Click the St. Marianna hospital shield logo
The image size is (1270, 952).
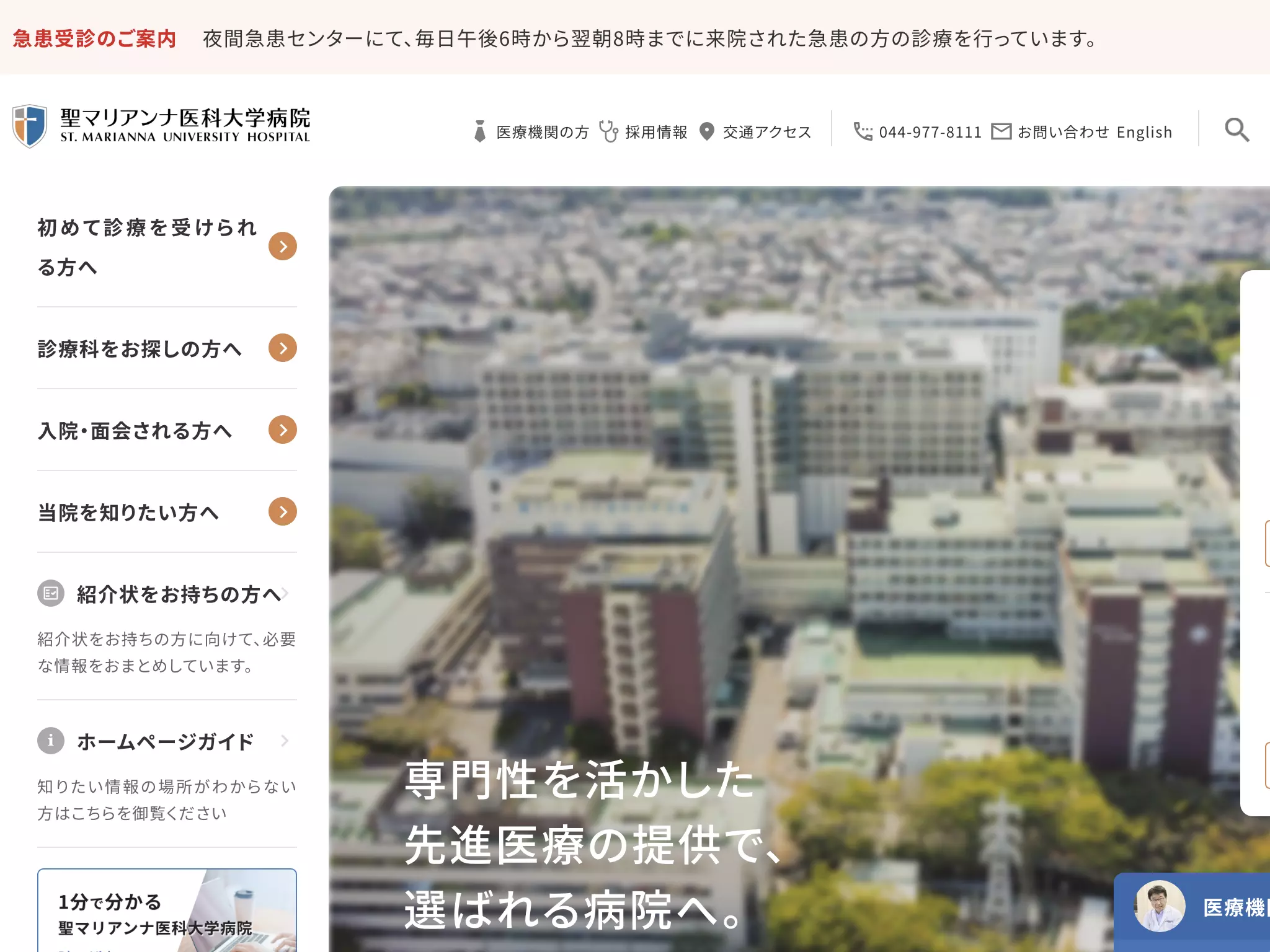(30, 126)
